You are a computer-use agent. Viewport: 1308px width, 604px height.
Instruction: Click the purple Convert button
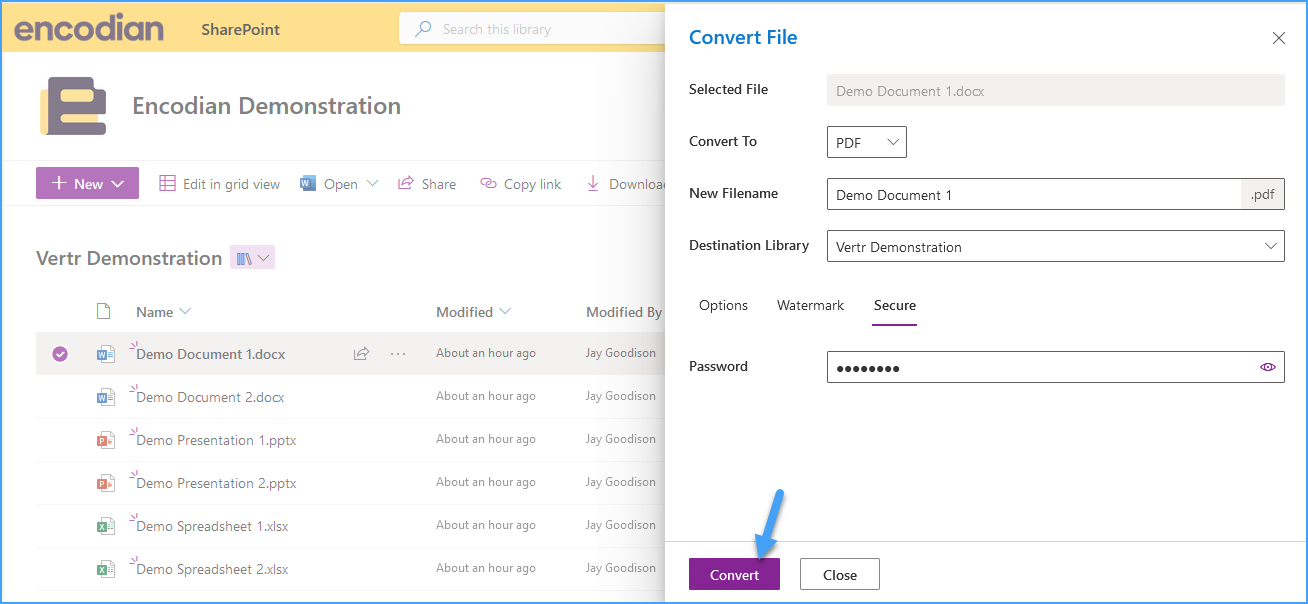click(734, 574)
